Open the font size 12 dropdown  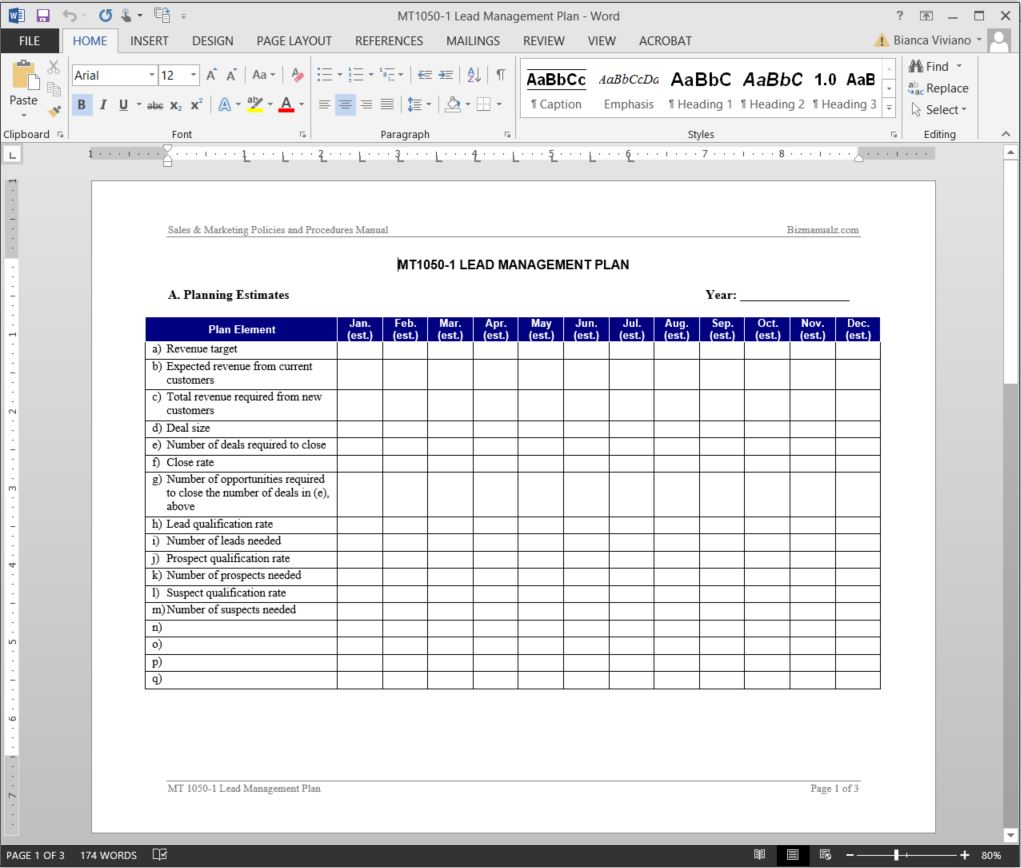point(193,75)
